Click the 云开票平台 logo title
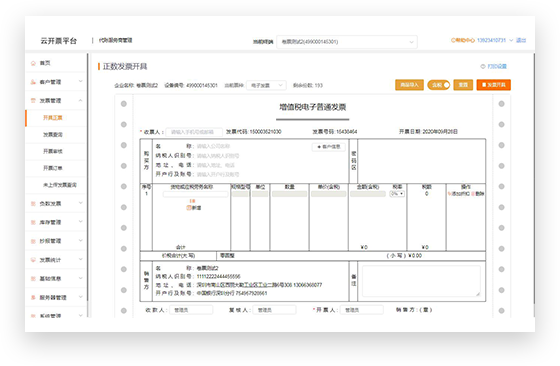 click(59, 41)
